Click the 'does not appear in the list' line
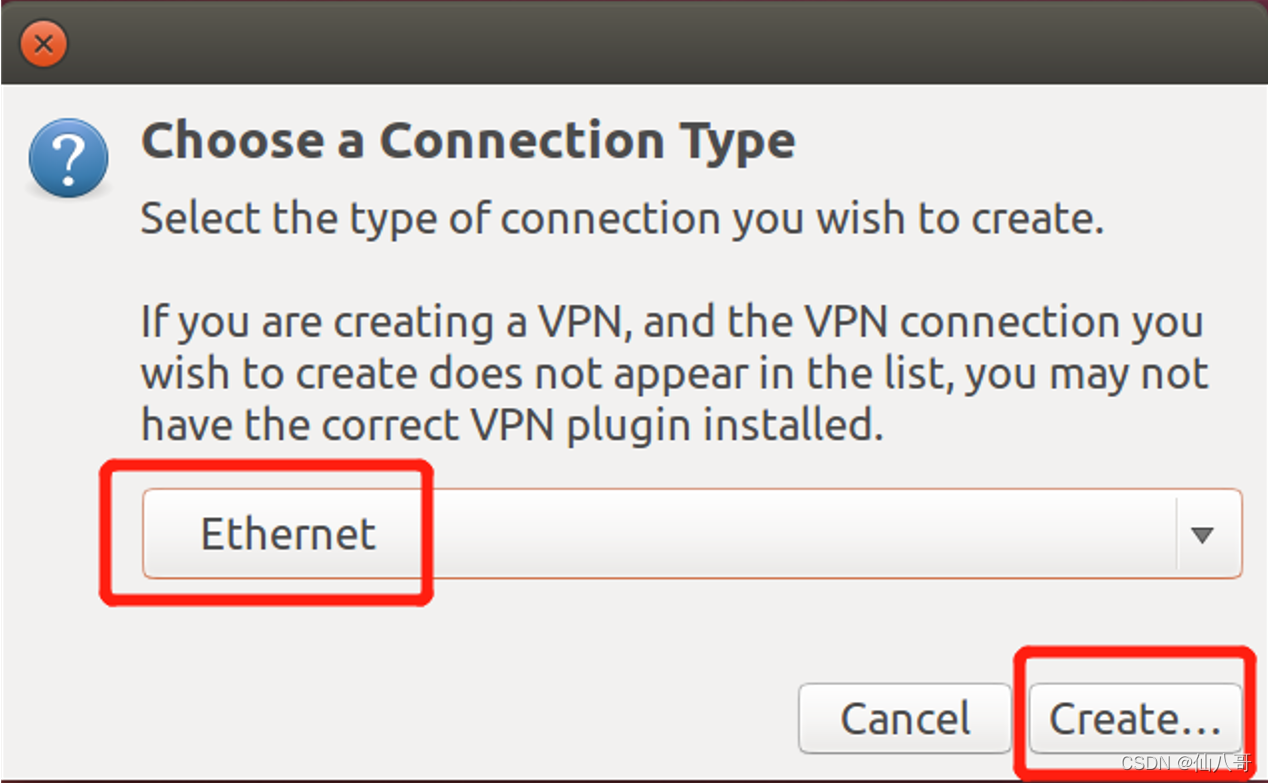The width and height of the screenshot is (1268, 783). (x=674, y=374)
